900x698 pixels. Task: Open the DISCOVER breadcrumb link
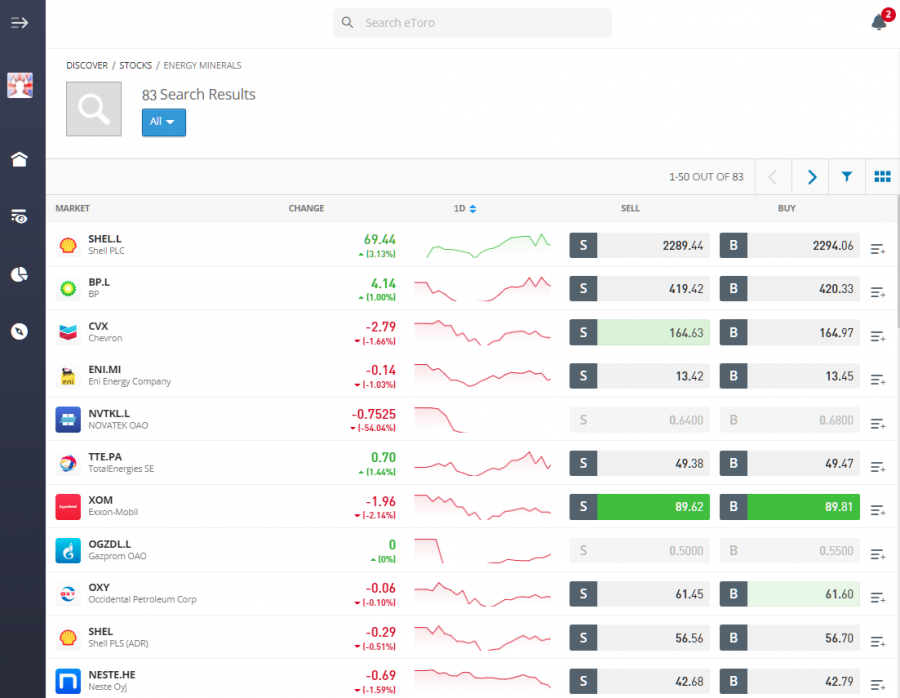87,65
